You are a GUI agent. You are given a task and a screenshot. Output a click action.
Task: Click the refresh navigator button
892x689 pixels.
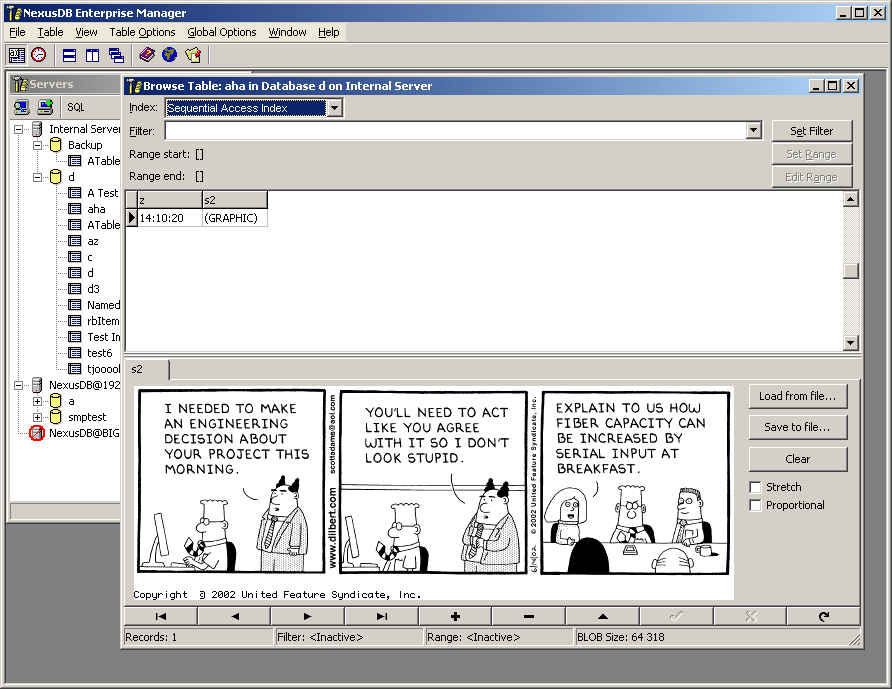(x=823, y=616)
